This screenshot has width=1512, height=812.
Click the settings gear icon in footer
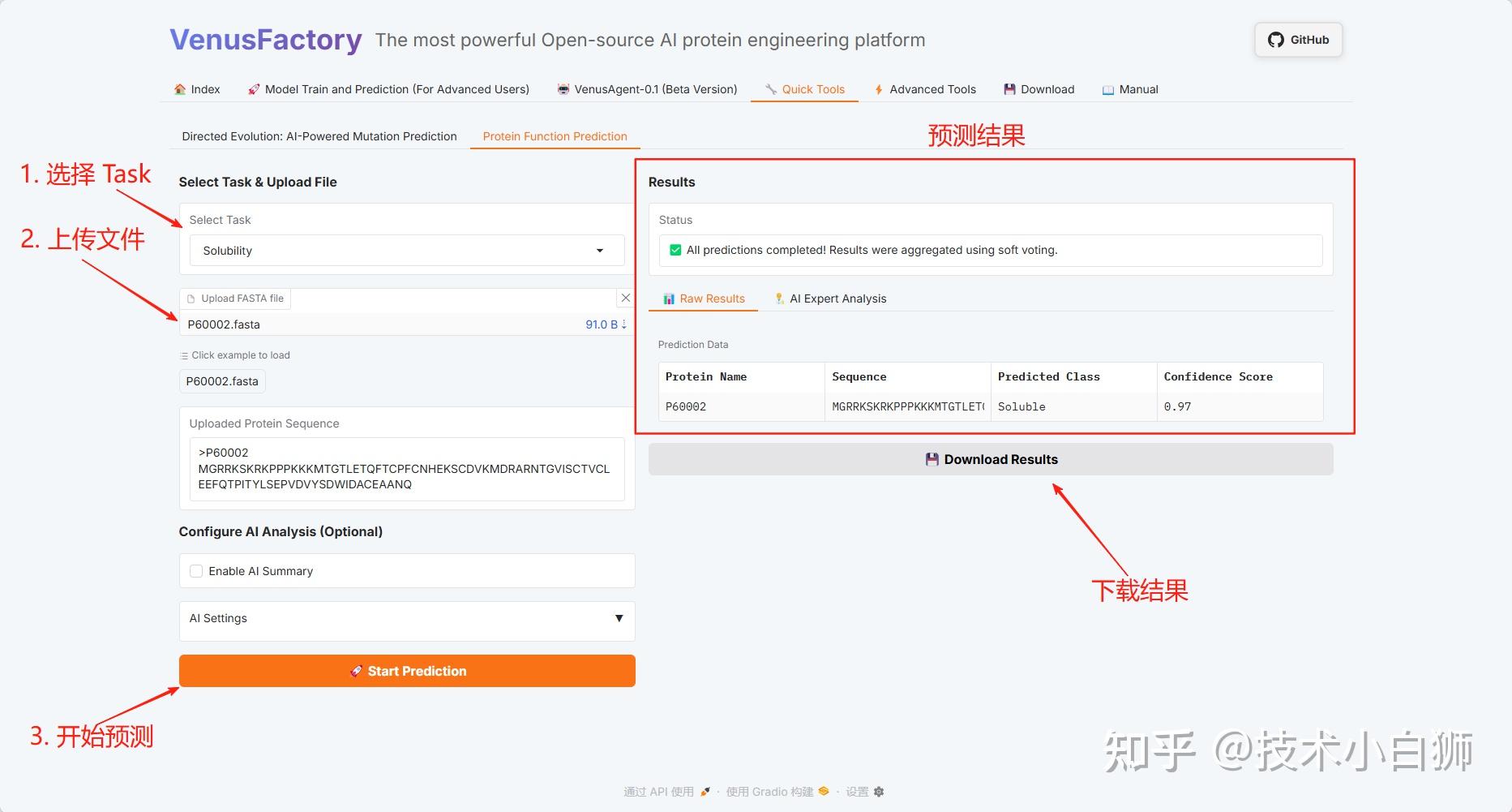click(x=879, y=792)
